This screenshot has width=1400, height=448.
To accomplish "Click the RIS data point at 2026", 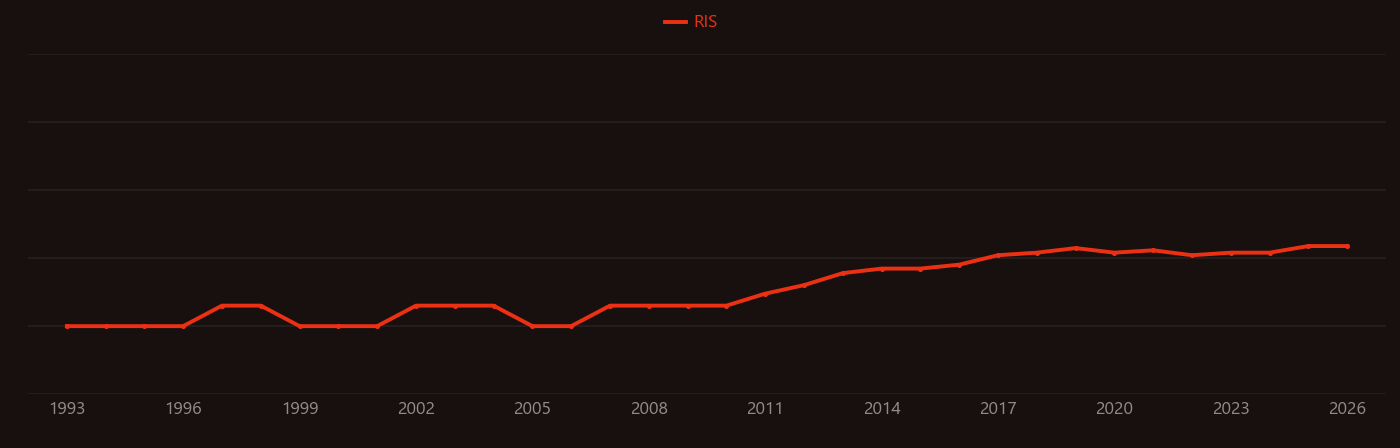I will (x=1347, y=246).
